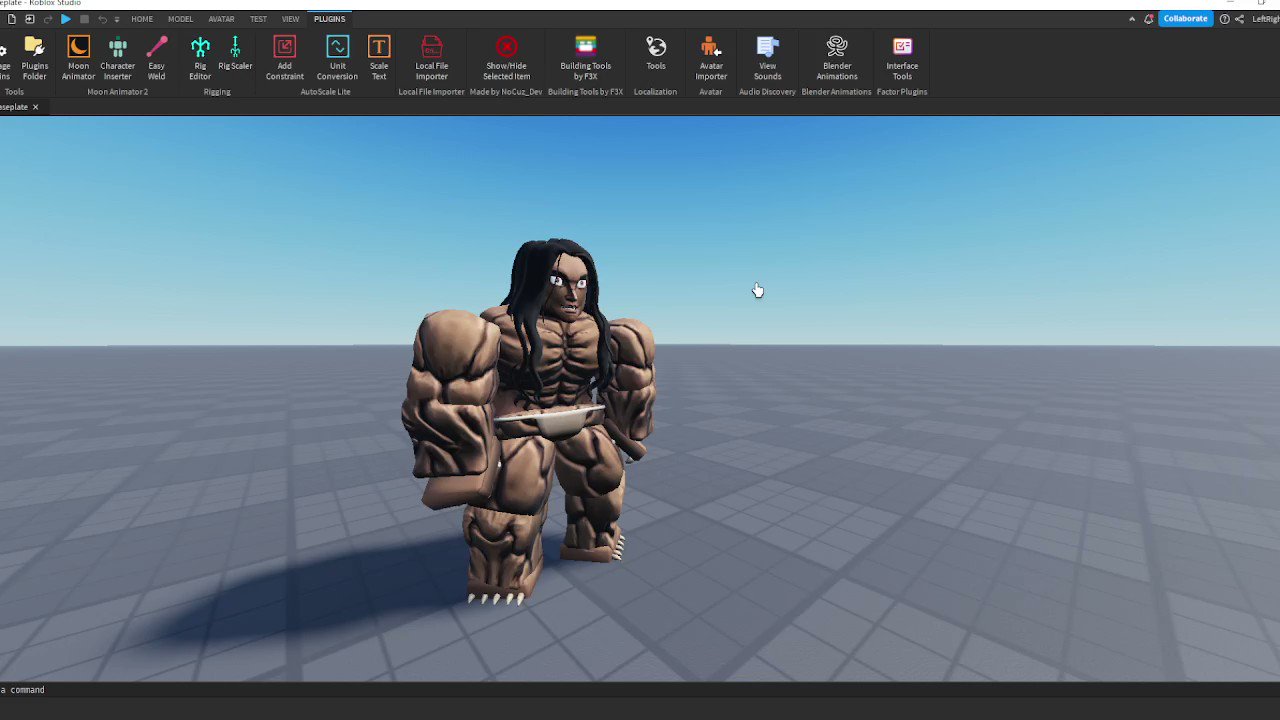
Task: Click the Undo arrow
Action: pos(102,19)
